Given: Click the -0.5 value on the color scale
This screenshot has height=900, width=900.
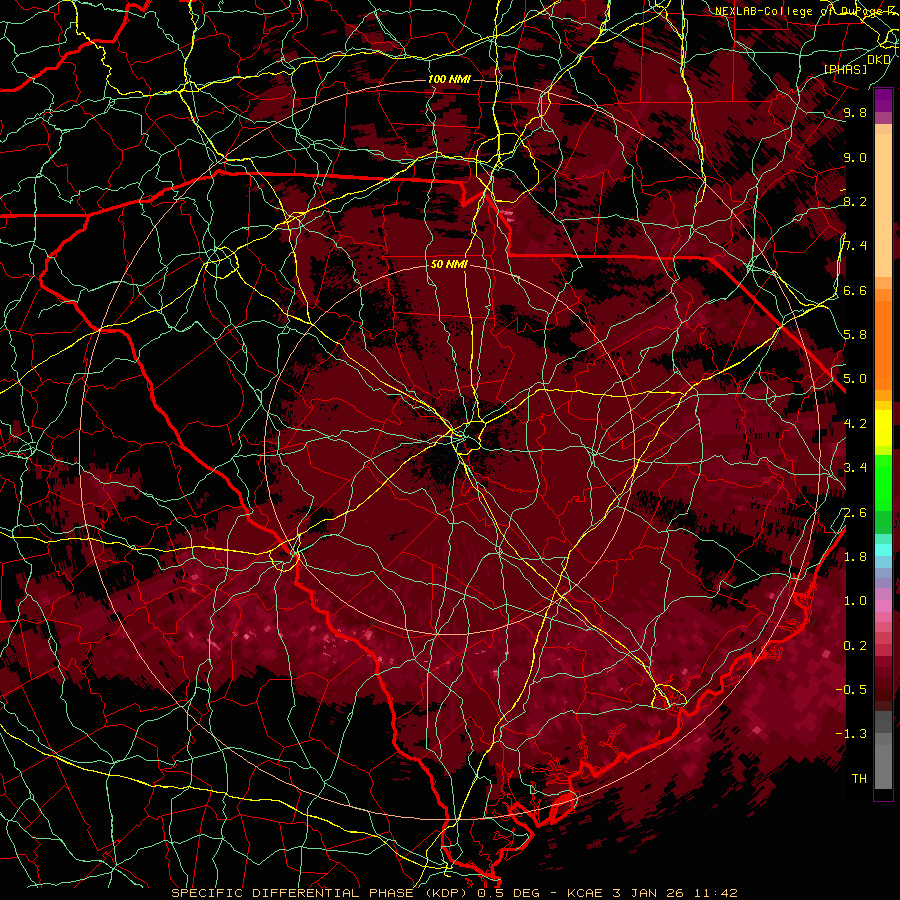Looking at the screenshot, I should [x=852, y=690].
